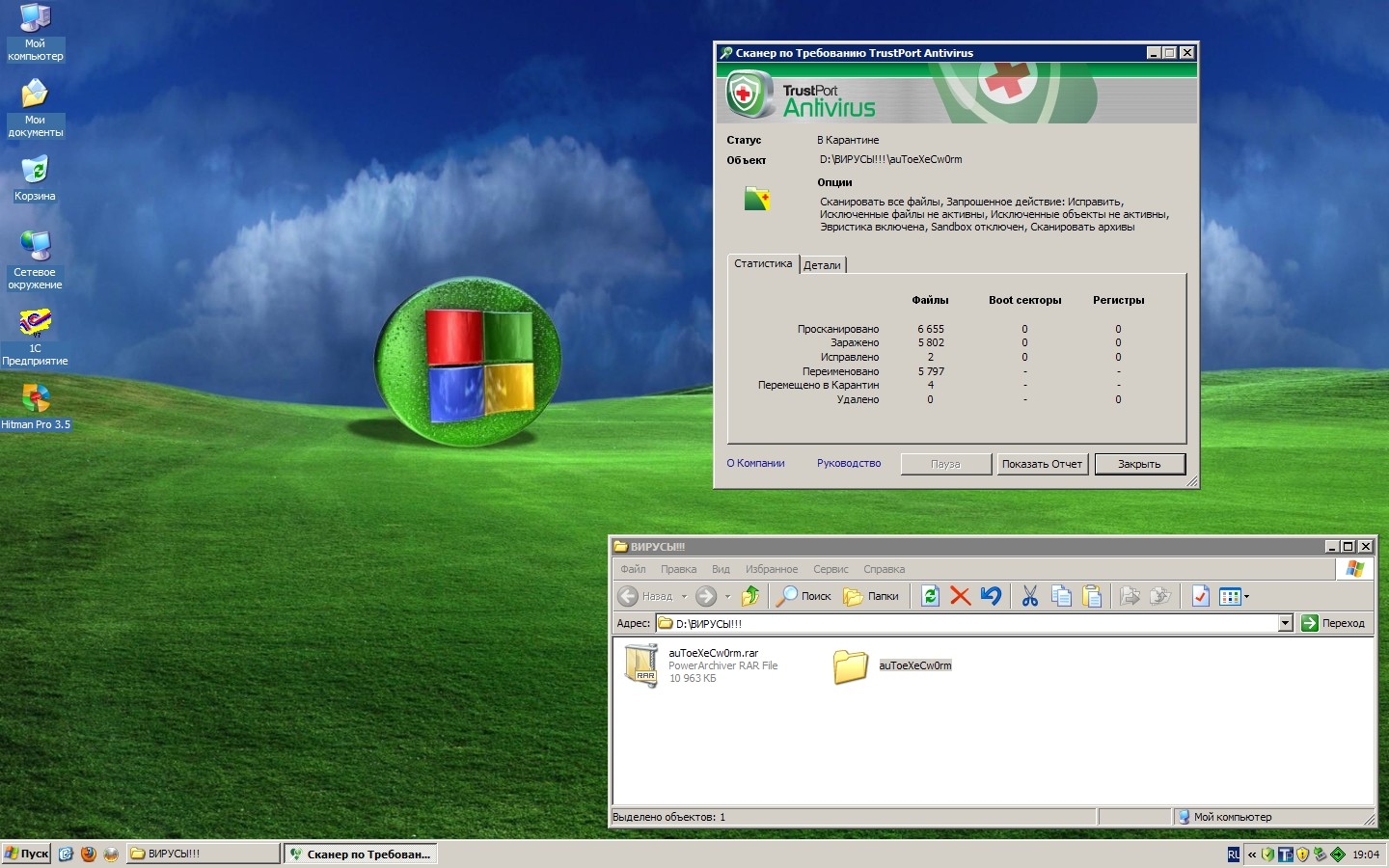This screenshot has height=868, width=1389.
Task: Switch to the Детали tab
Action: (x=822, y=265)
